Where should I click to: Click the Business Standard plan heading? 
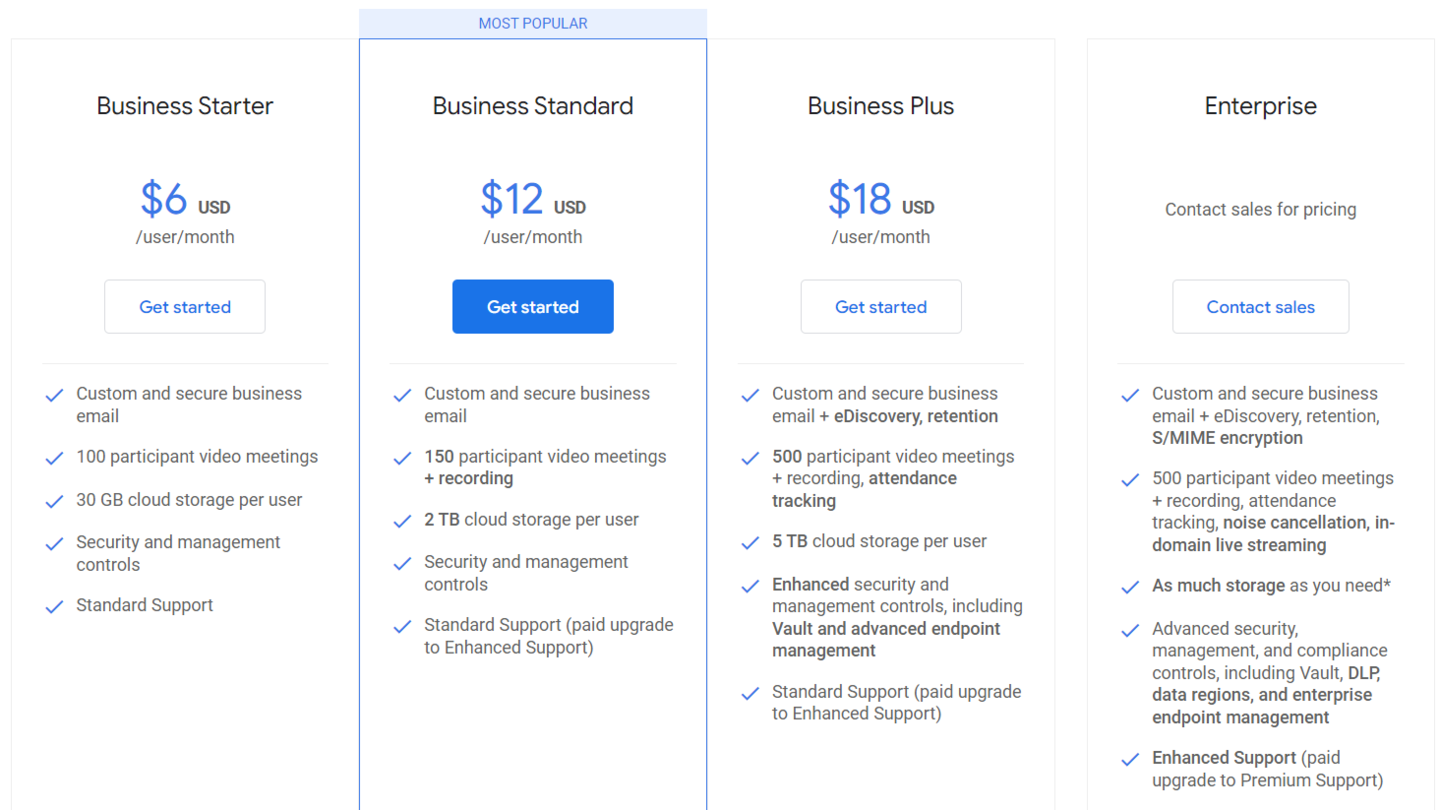pyautogui.click(x=533, y=106)
